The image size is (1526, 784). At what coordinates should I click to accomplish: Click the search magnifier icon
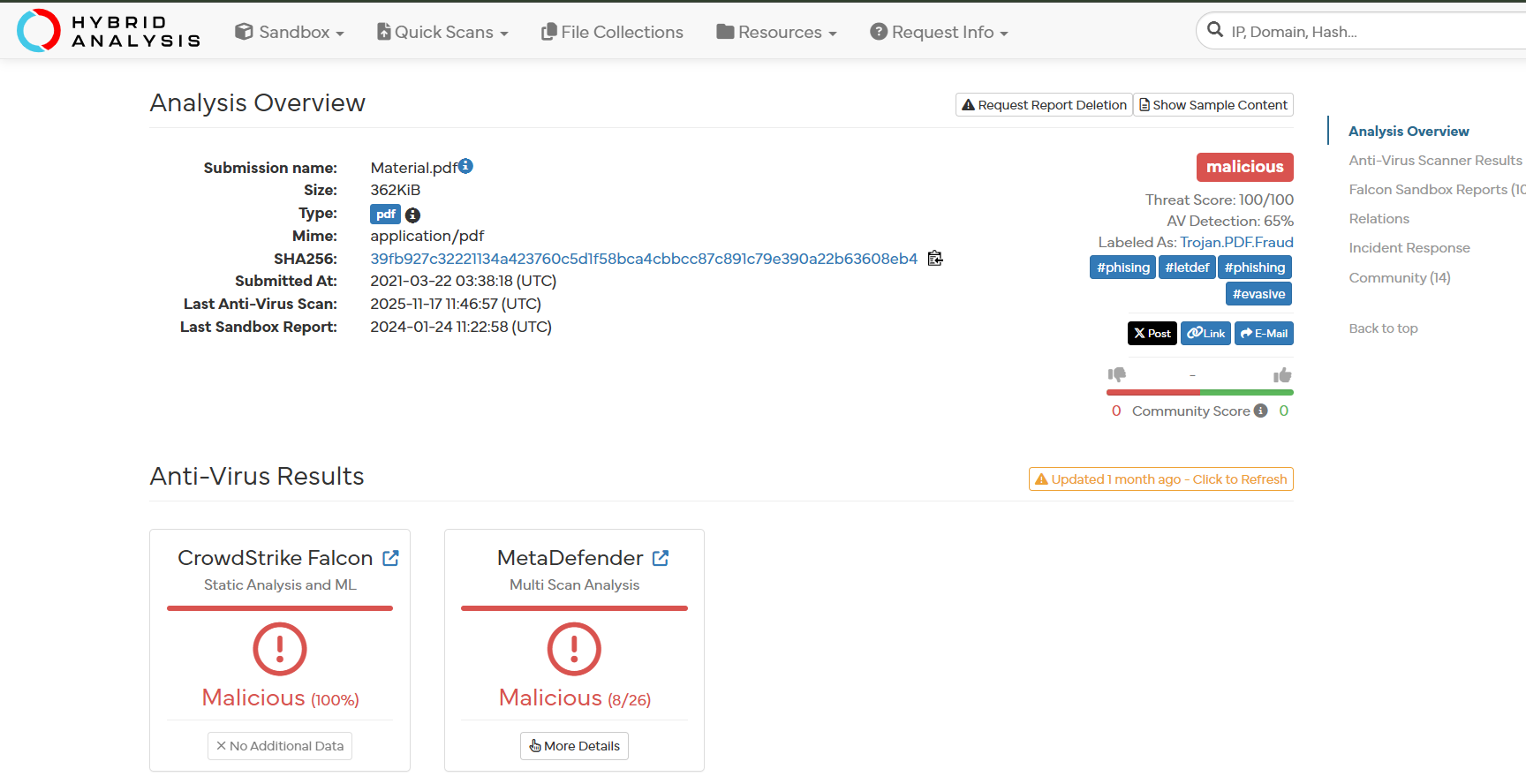pos(1215,30)
